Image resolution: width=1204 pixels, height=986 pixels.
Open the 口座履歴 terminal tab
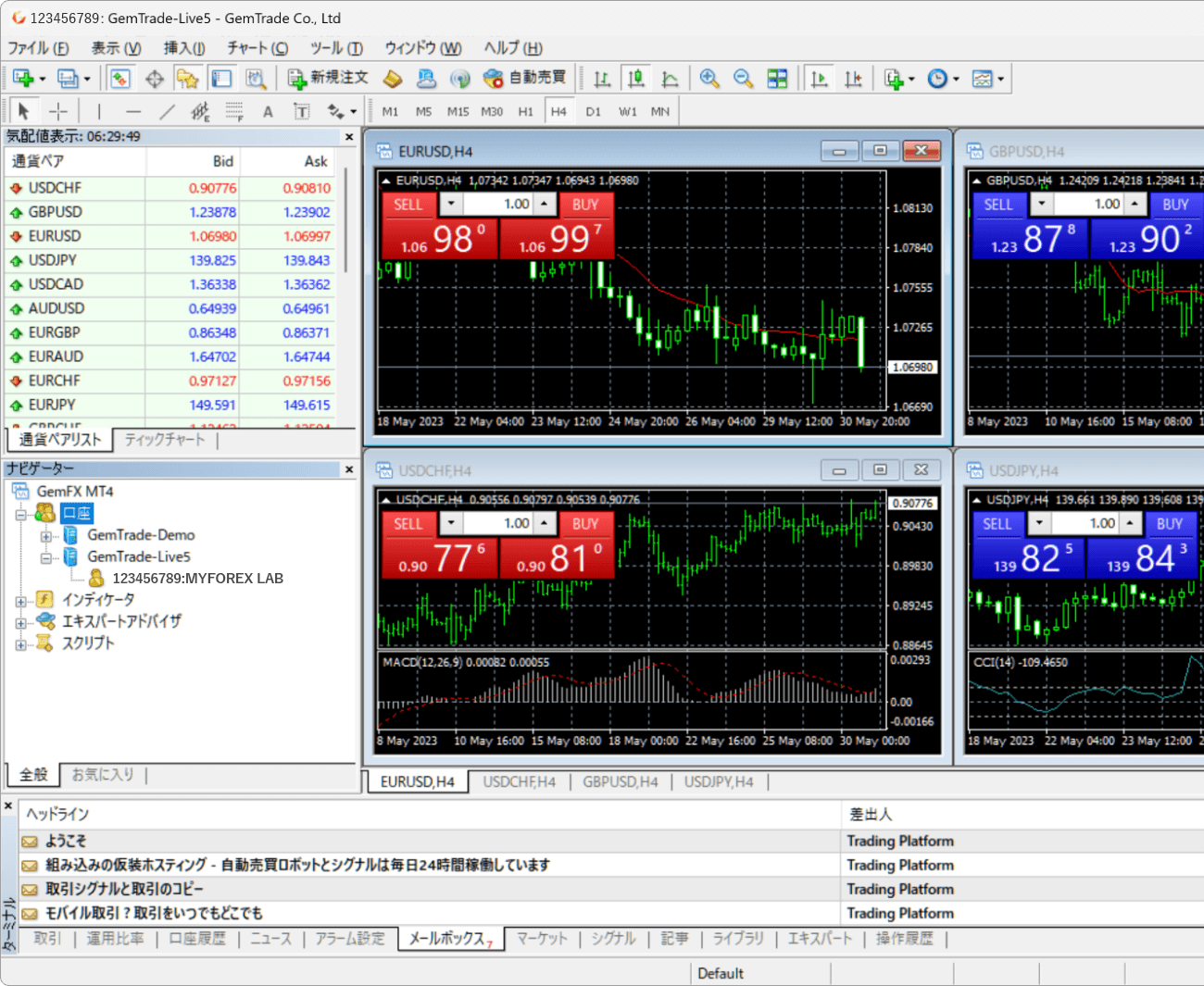pos(196,939)
